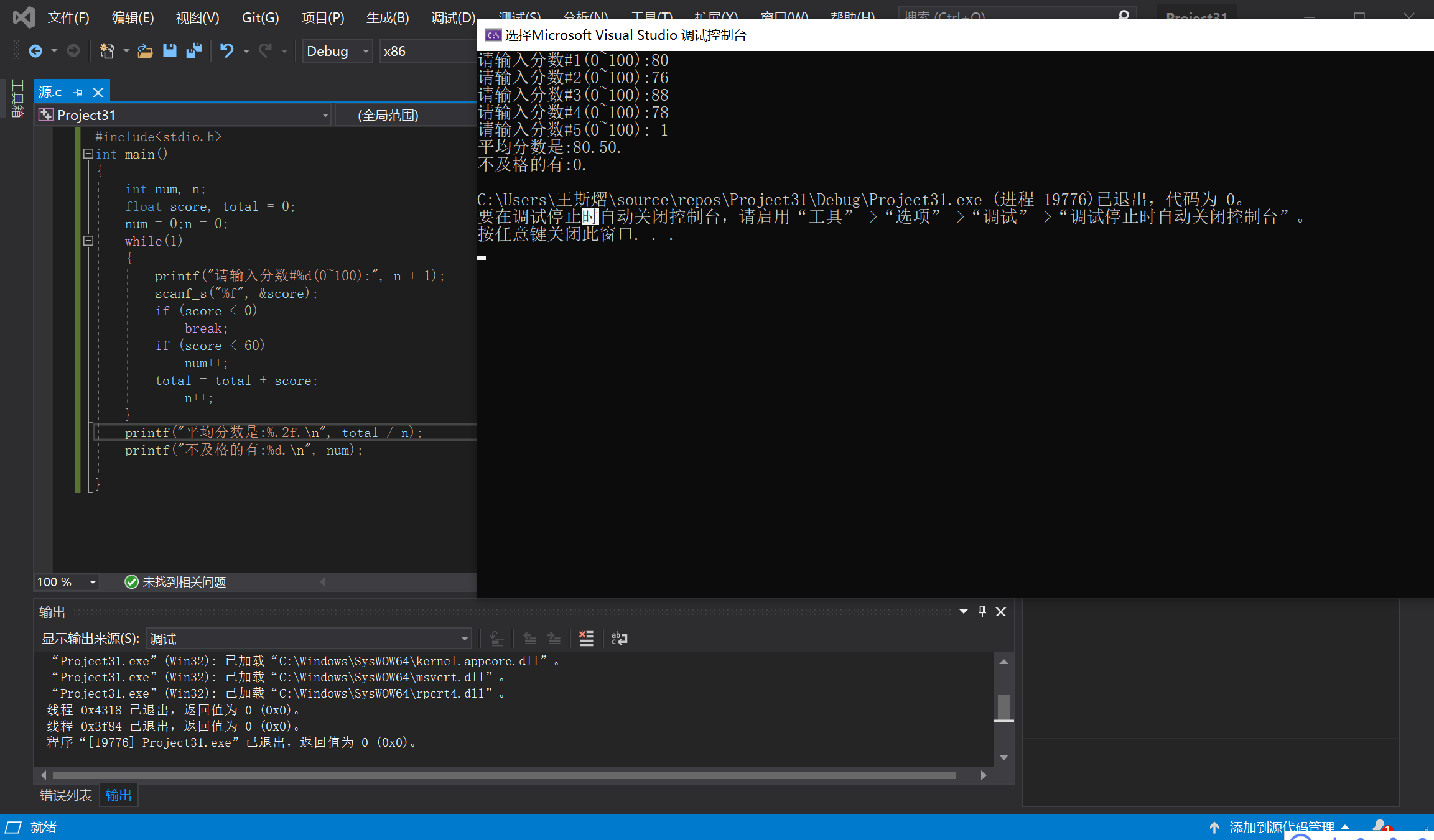
Task: Open the 项目(P) menu
Action: coord(323,17)
